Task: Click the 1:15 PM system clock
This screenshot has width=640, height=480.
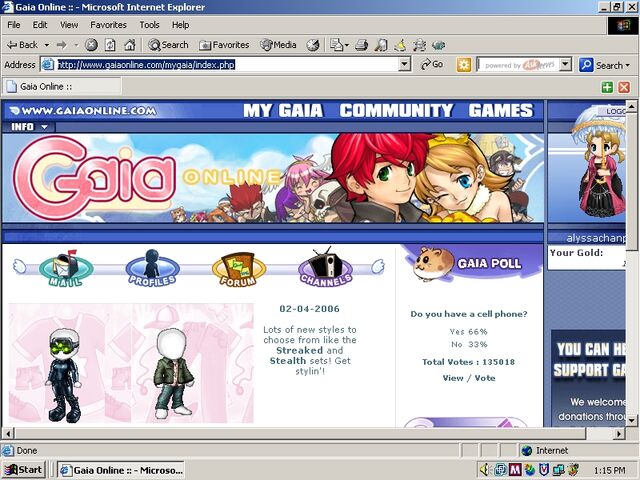Action: [x=609, y=470]
